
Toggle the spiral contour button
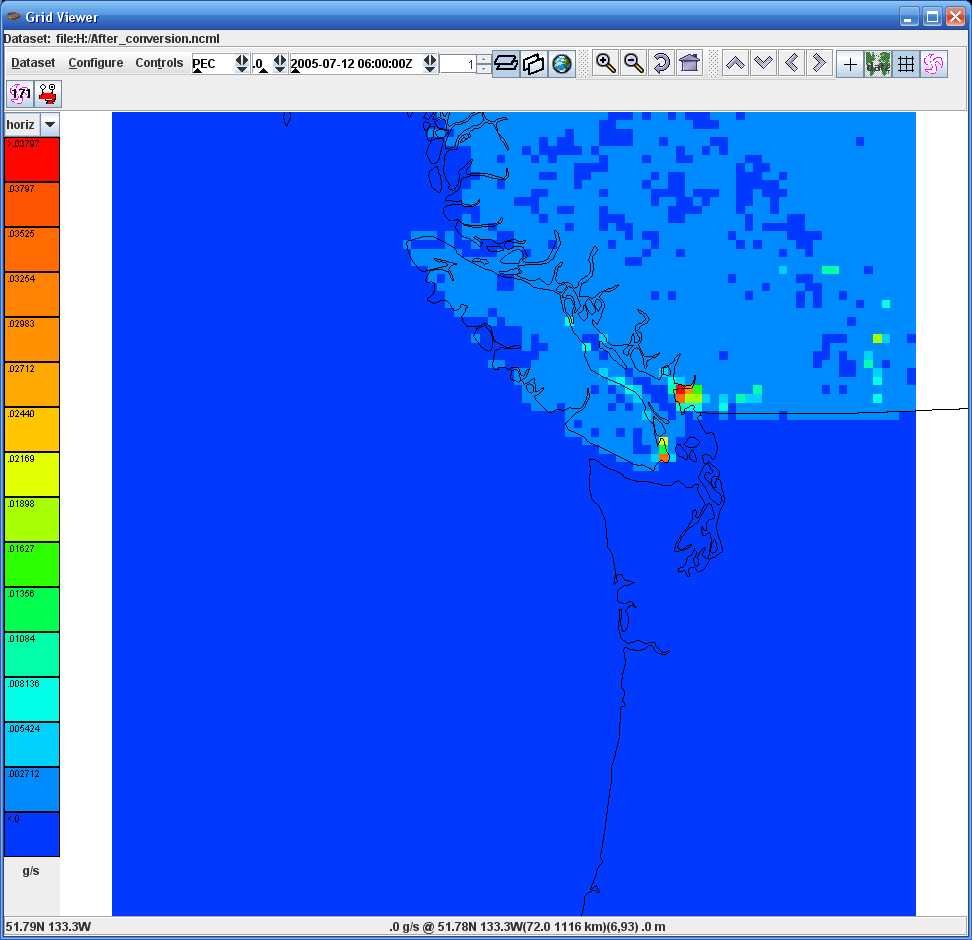coord(934,63)
